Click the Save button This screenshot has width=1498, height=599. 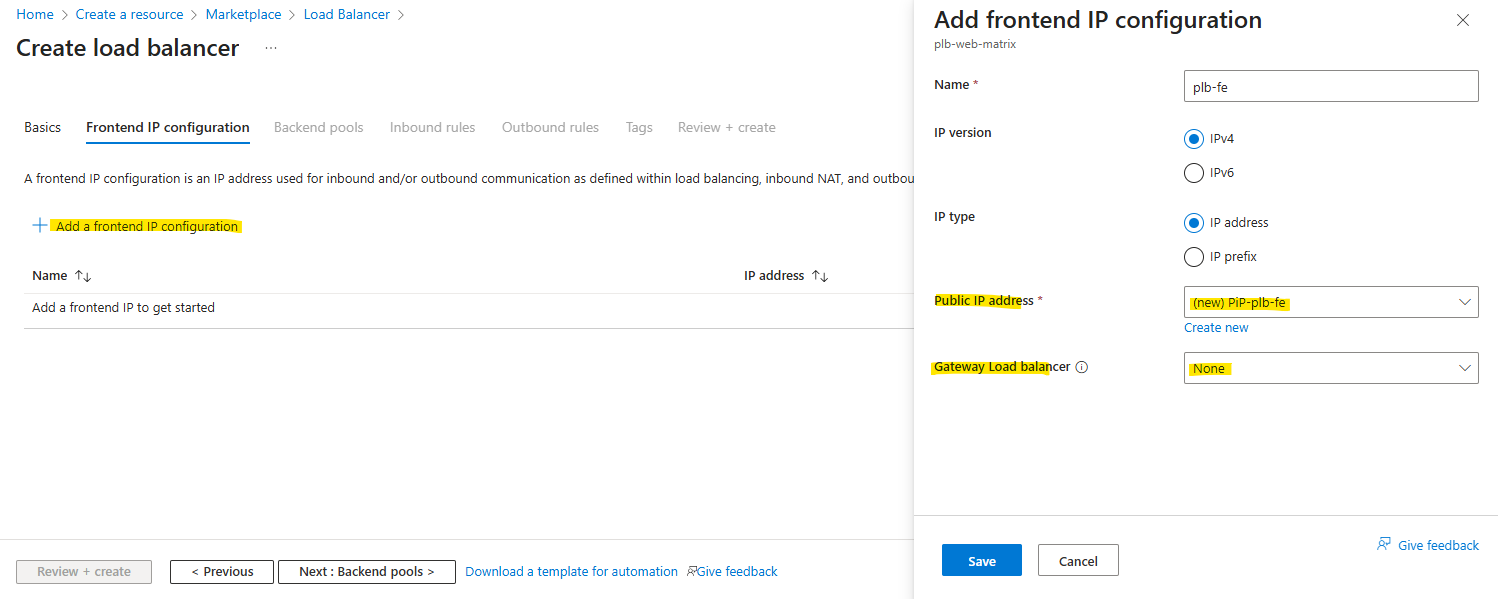[981, 561]
